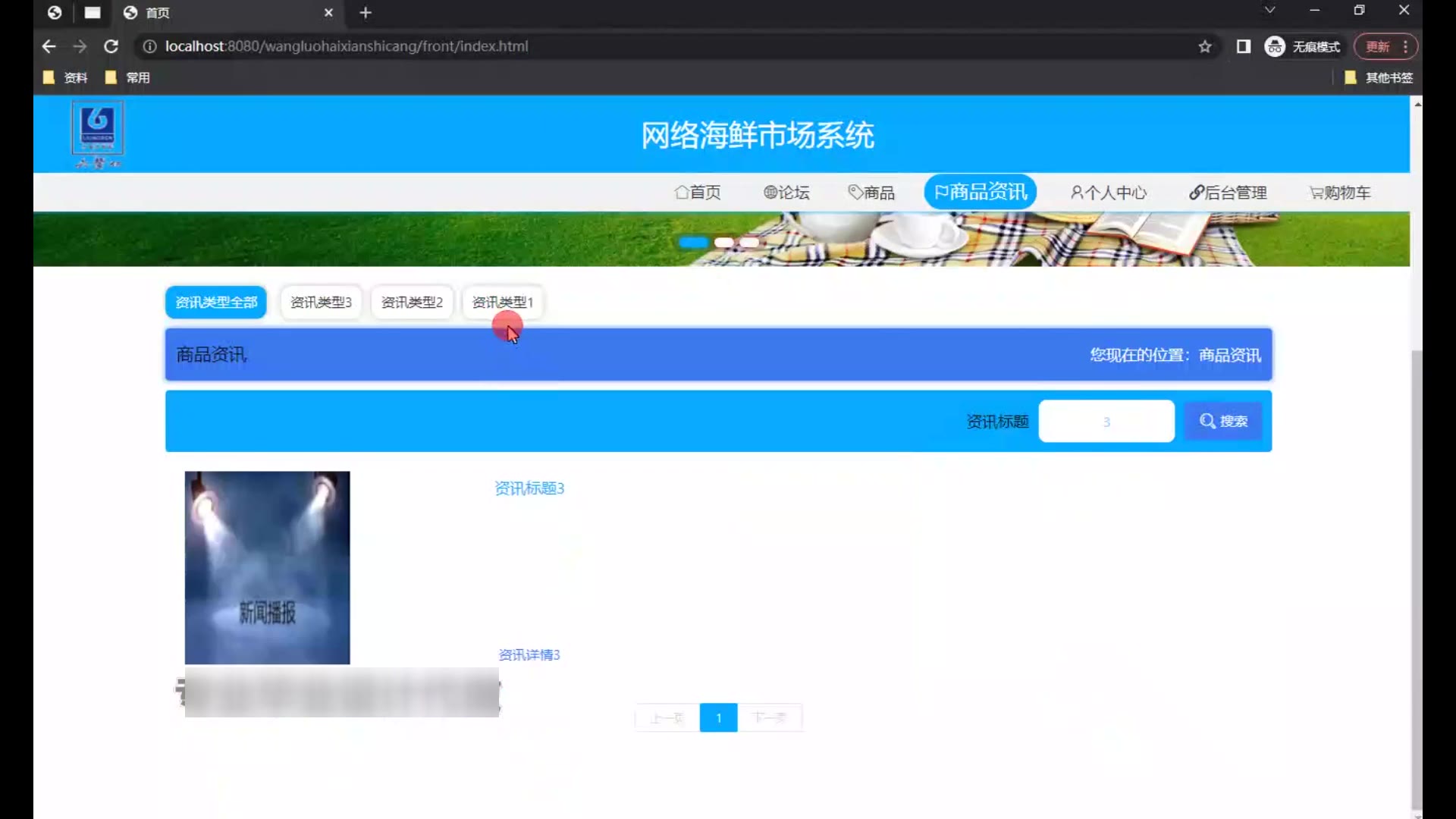Open the 其他书签 bookmarks folder
Screen dimensions: 1456x819
pos(1379,77)
